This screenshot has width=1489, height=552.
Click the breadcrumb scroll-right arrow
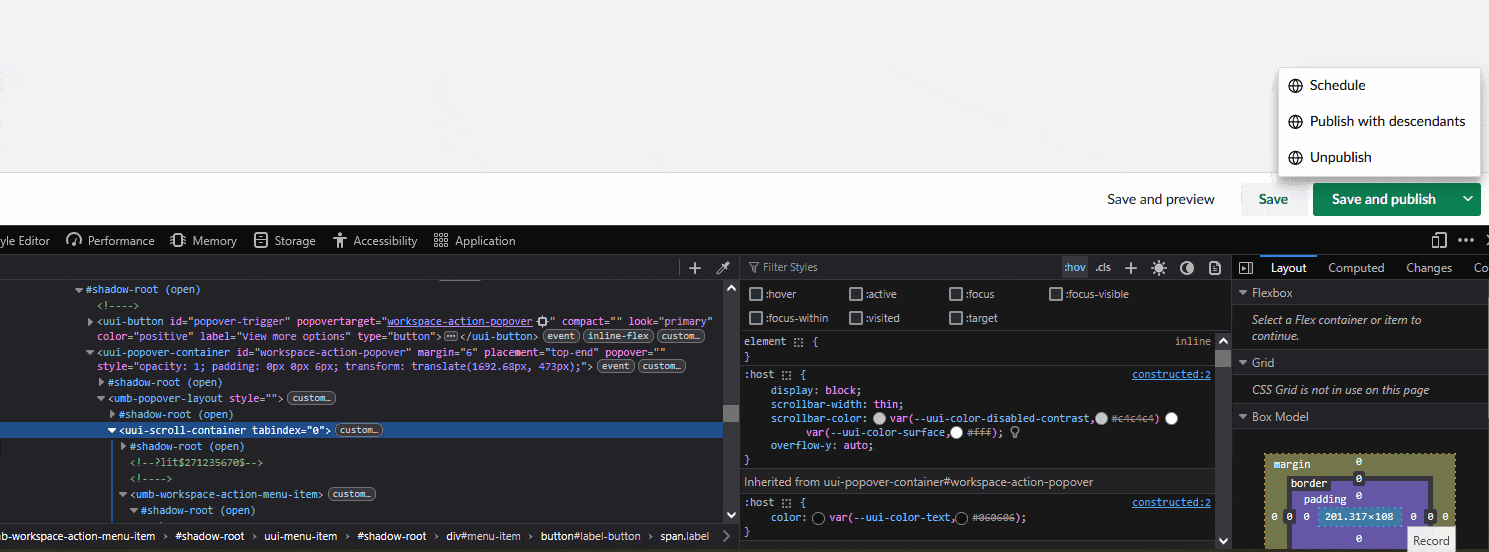click(x=727, y=536)
